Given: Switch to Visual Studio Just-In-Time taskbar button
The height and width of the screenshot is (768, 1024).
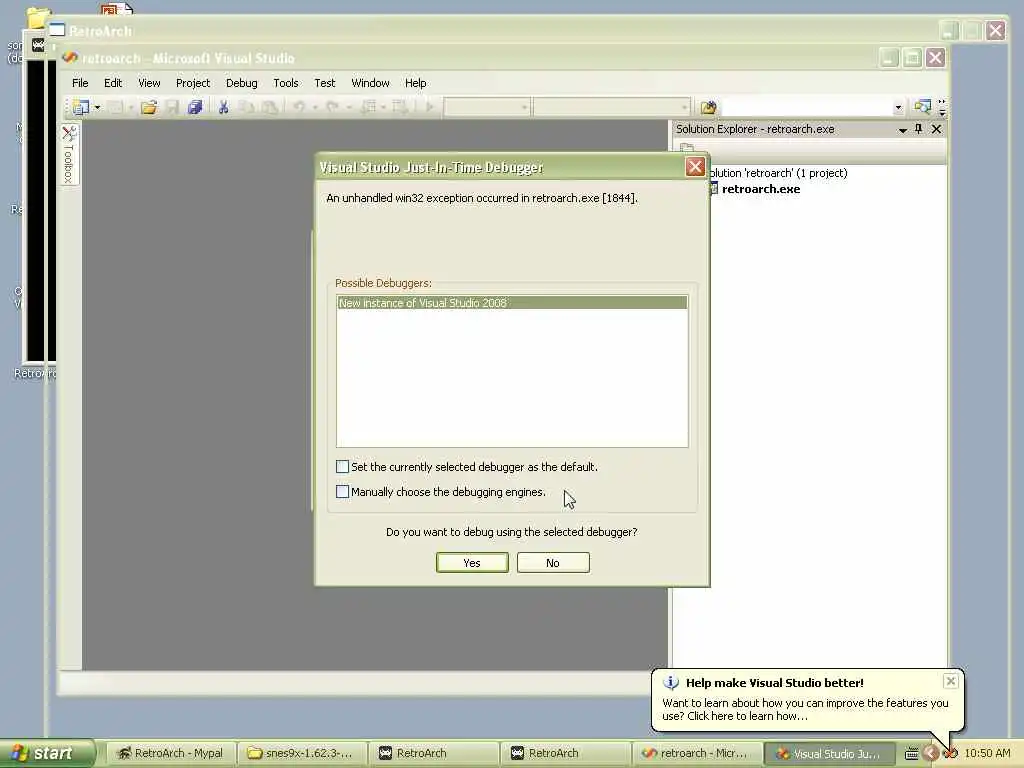Looking at the screenshot, I should pos(829,753).
